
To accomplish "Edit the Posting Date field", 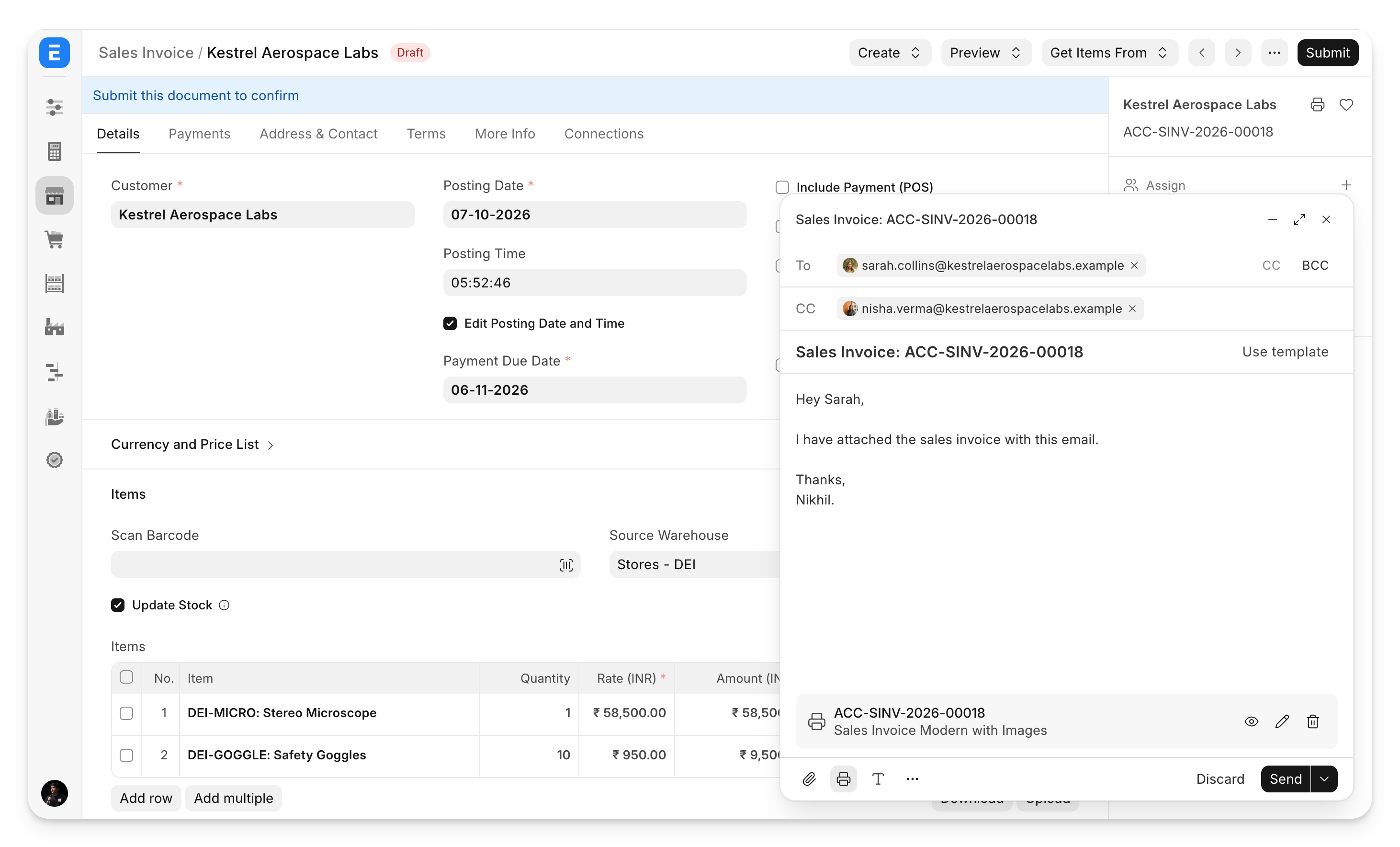I will point(594,214).
